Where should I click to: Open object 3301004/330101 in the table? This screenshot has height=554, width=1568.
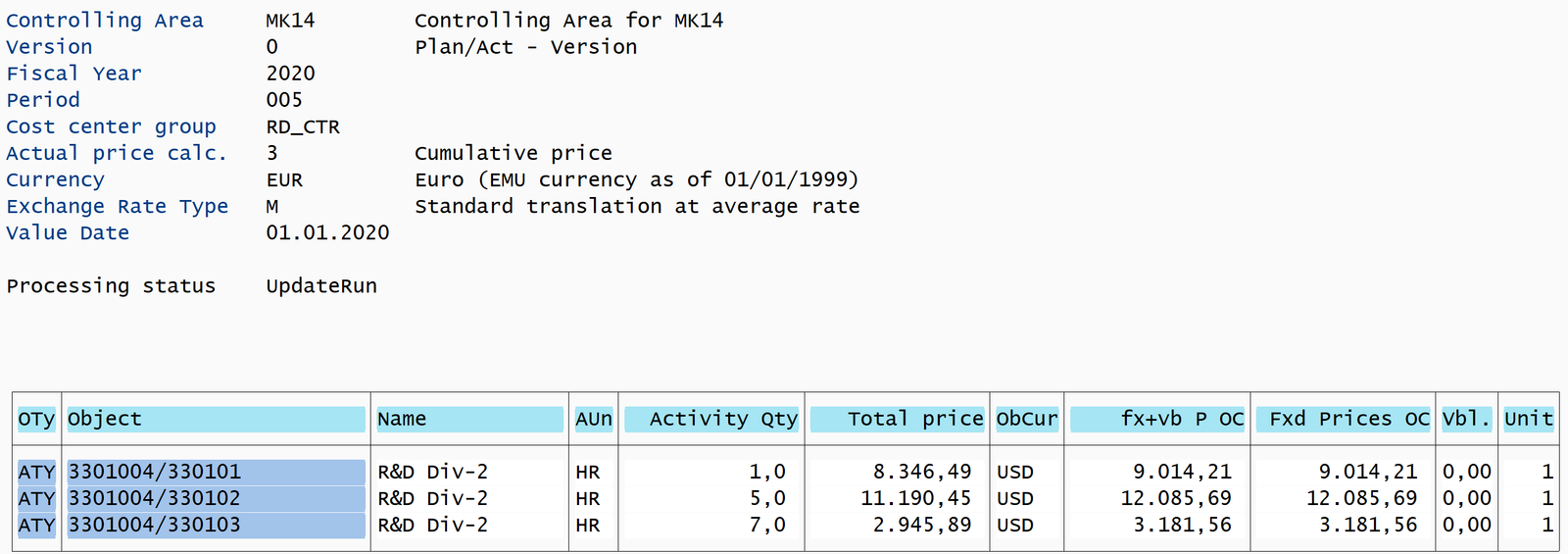click(154, 472)
